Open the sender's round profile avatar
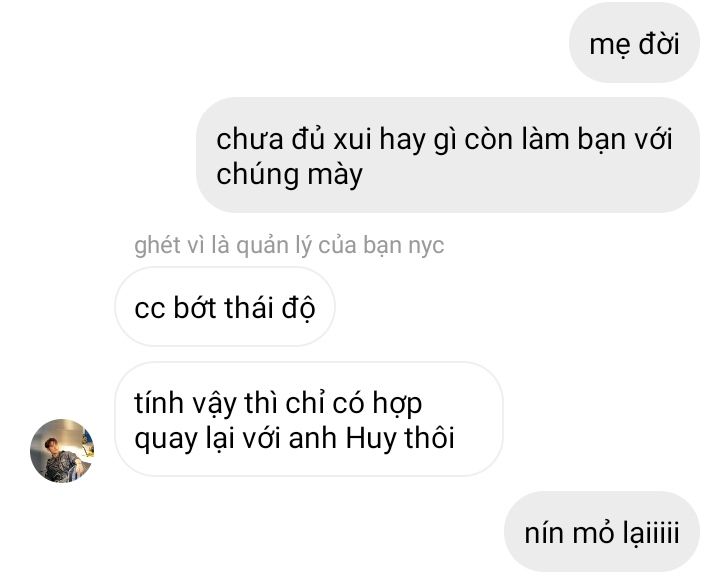 tap(62, 451)
